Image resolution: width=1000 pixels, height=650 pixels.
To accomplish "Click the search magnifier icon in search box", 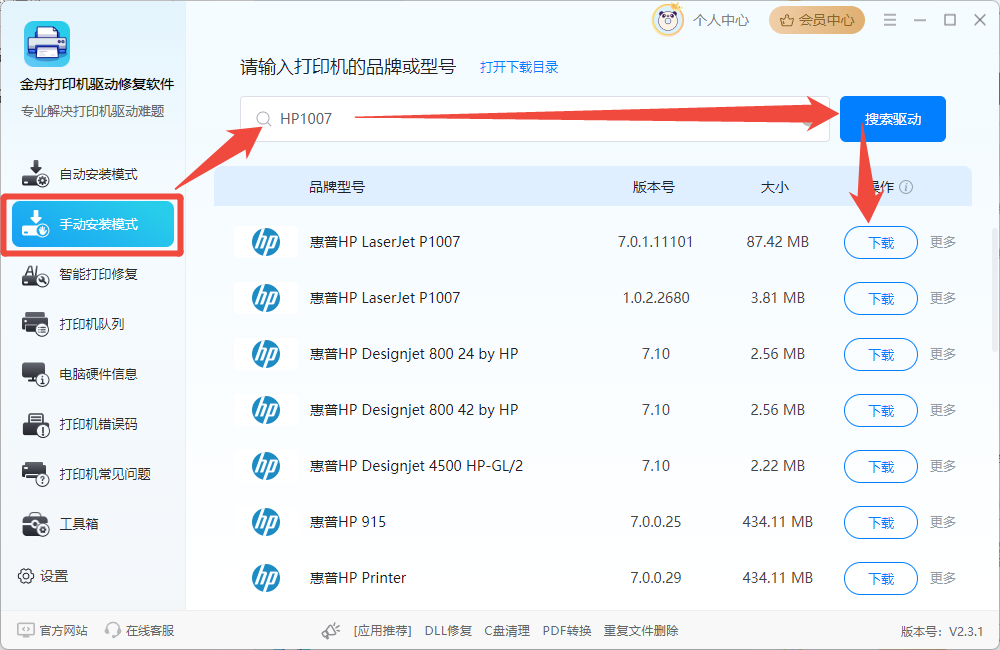I will [263, 119].
